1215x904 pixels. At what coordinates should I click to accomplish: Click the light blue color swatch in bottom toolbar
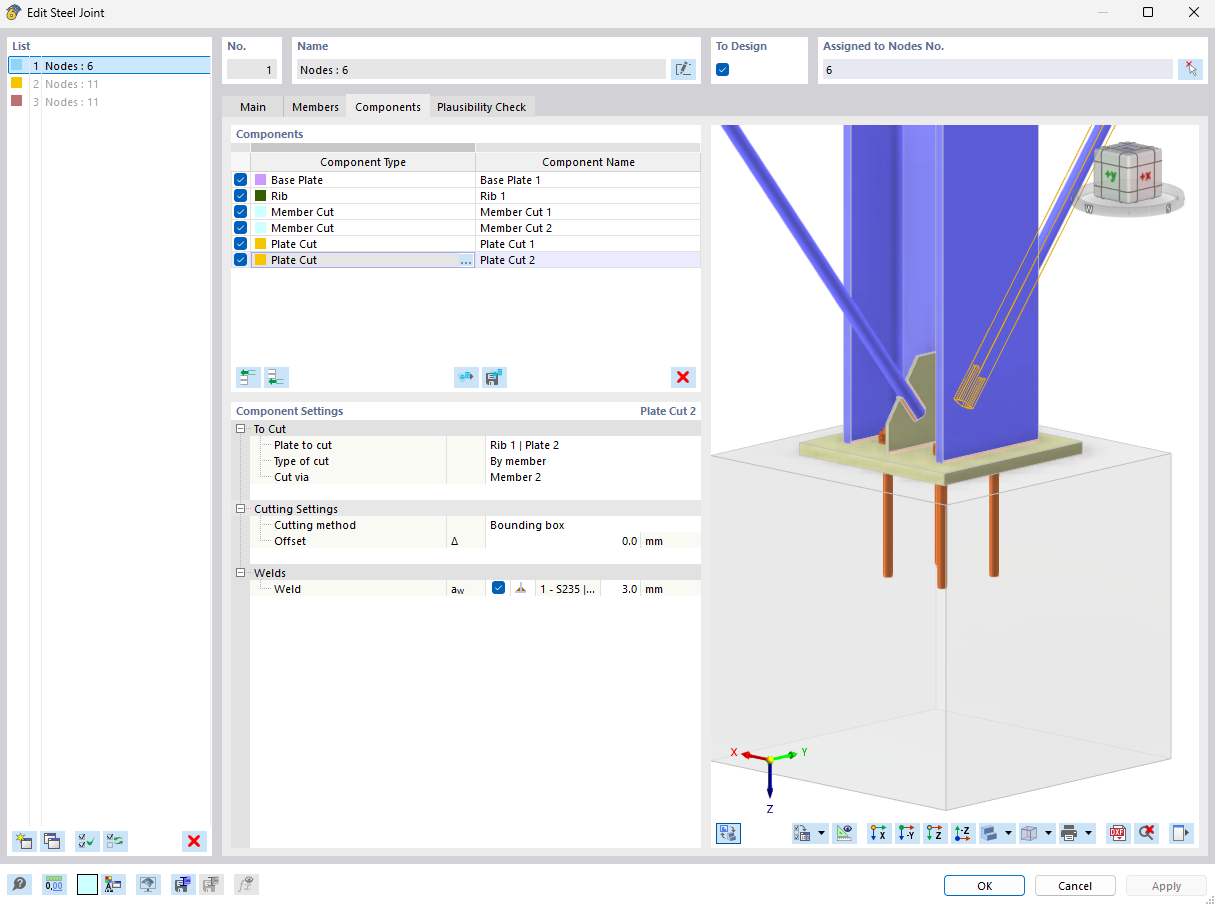(x=87, y=885)
